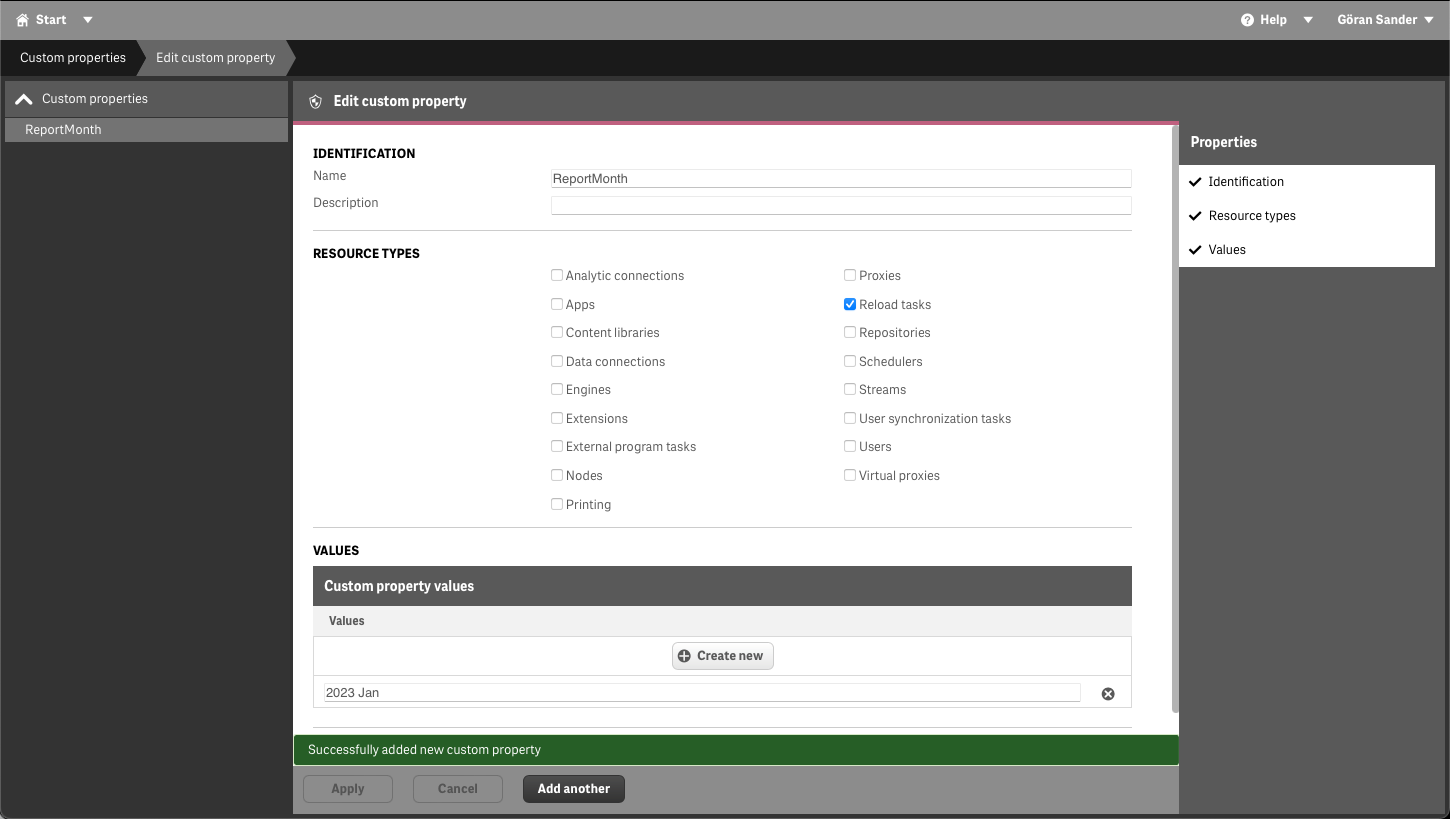Screen dimensions: 1450x819
Task: Tick the Schedulers checkbox
Action: click(x=850, y=361)
